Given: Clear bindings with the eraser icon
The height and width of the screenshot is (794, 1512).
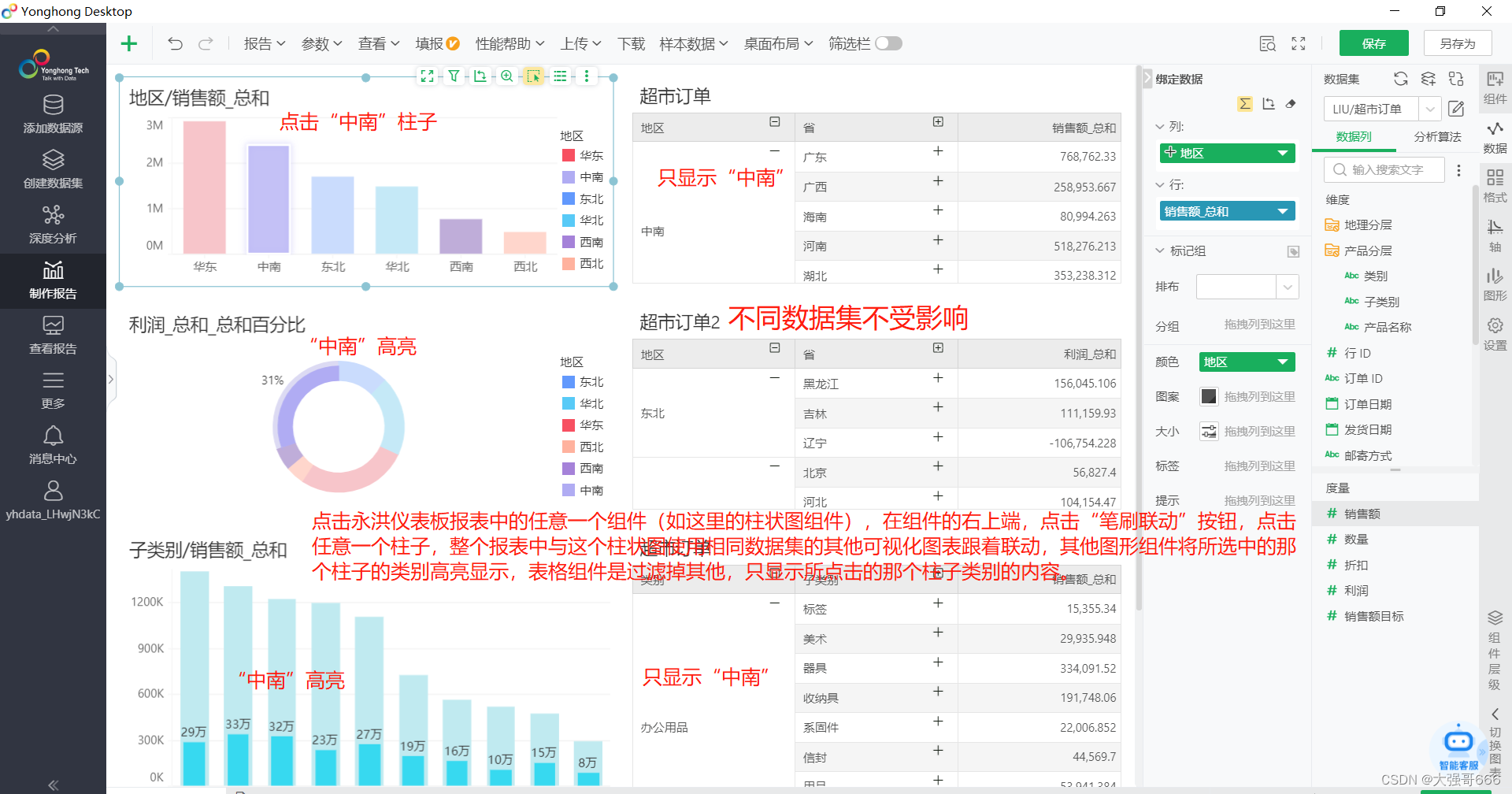Looking at the screenshot, I should [x=1291, y=104].
